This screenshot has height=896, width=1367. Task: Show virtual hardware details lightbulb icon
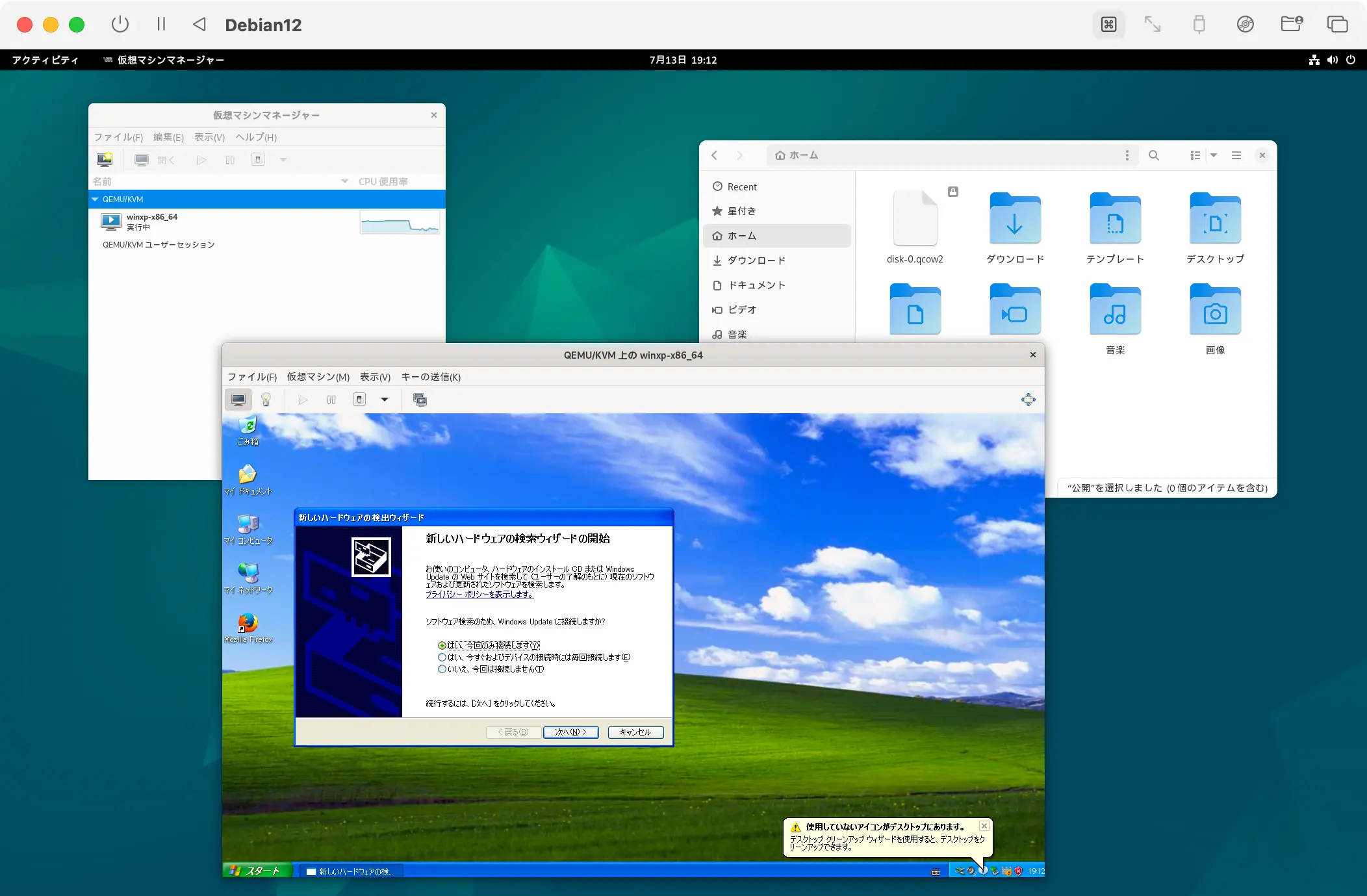pos(266,400)
